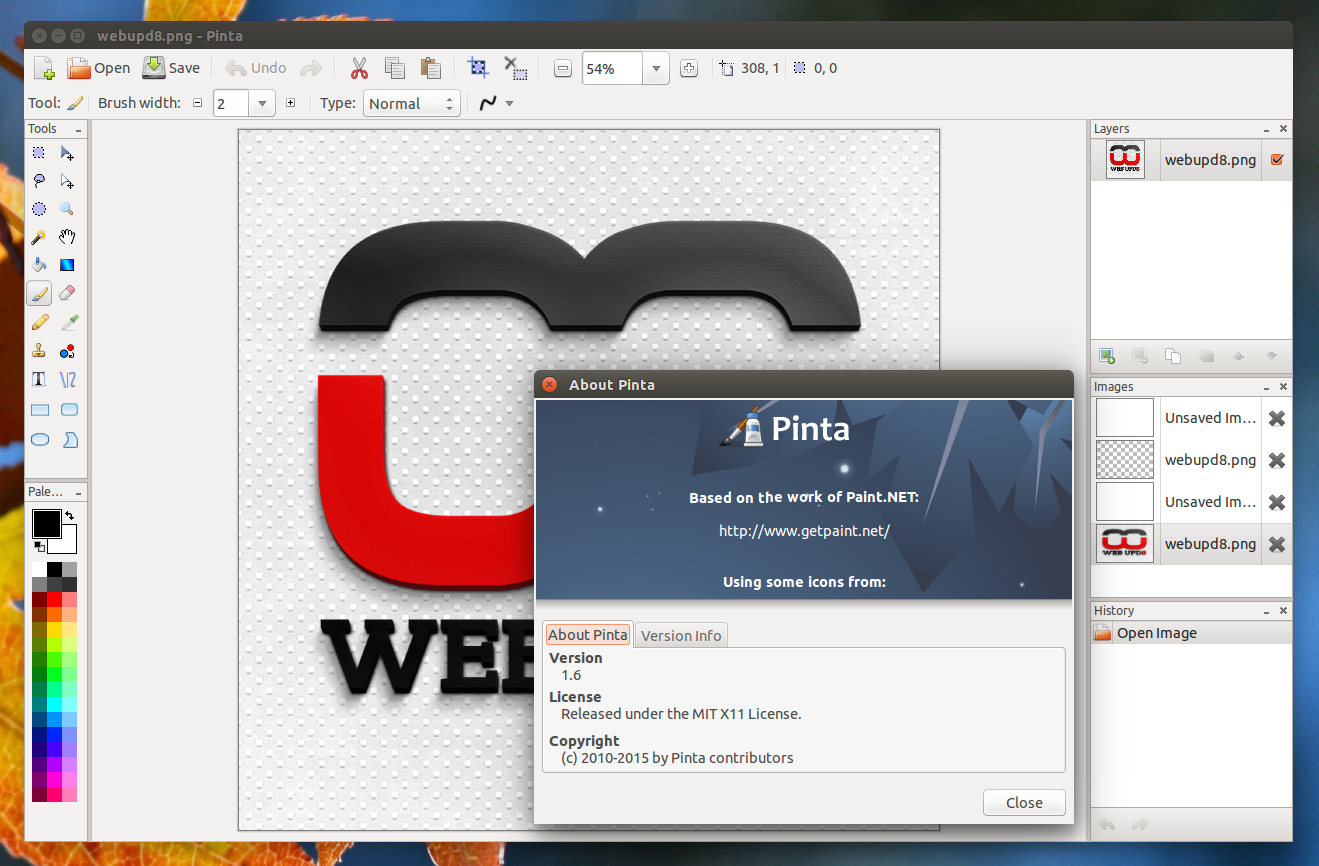Select the Rounded Rectangle tool

point(69,410)
